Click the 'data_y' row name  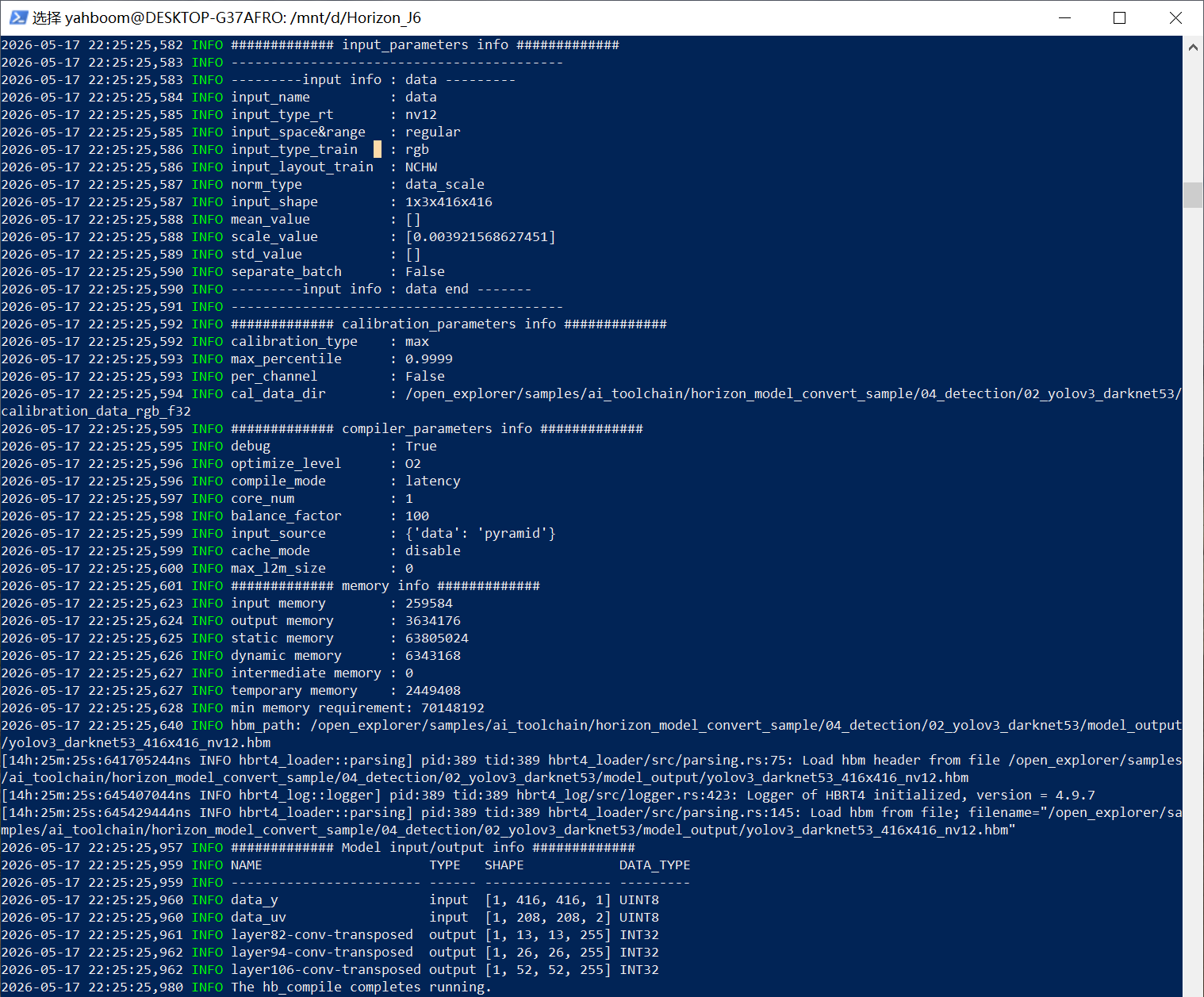pos(255,899)
